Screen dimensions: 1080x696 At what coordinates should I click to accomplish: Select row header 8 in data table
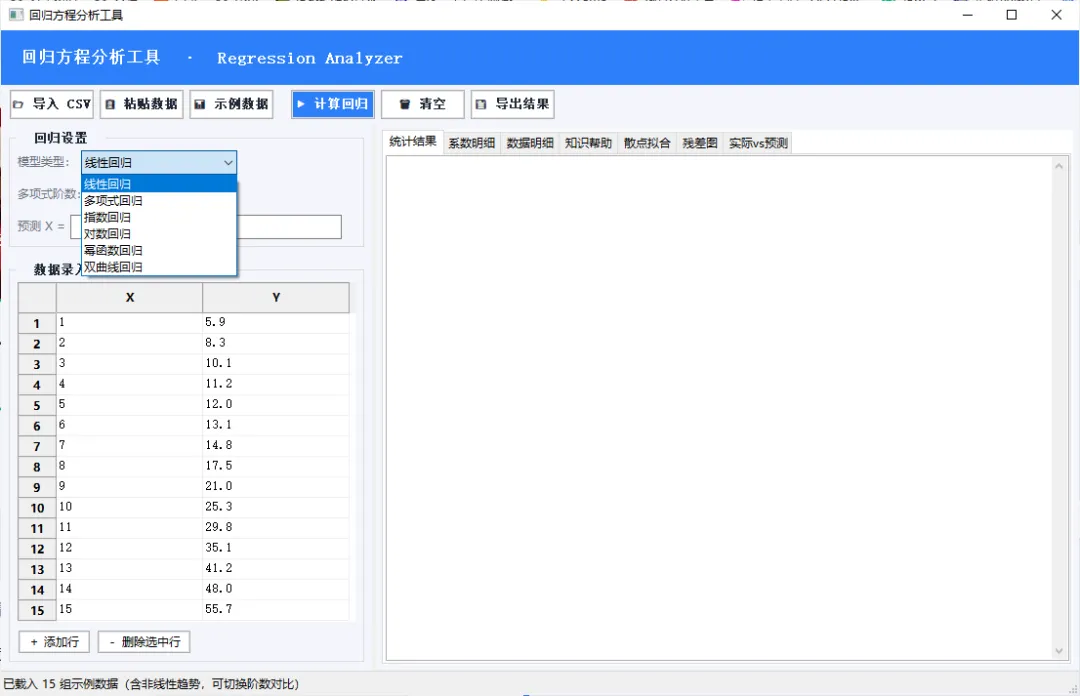coord(37,467)
